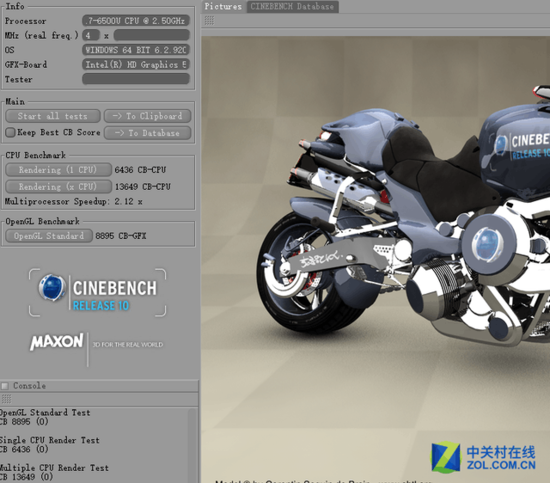Run the Rendering (1 CPU) benchmark

pos(59,170)
